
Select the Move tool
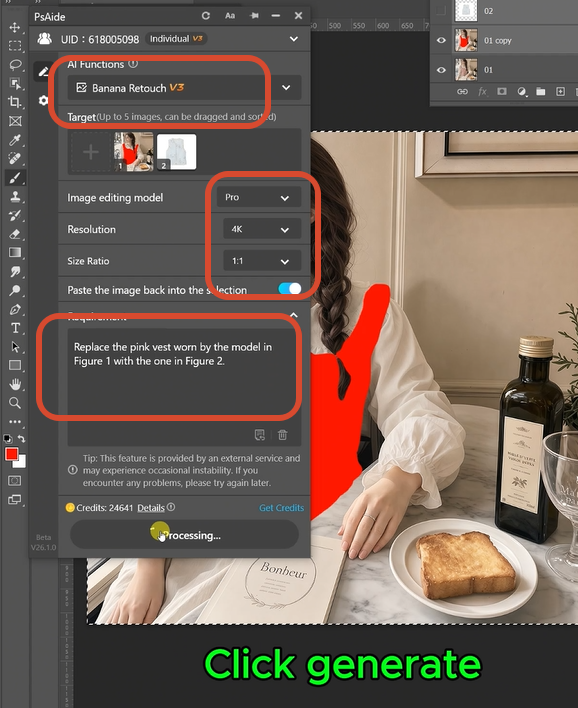pyautogui.click(x=14, y=28)
